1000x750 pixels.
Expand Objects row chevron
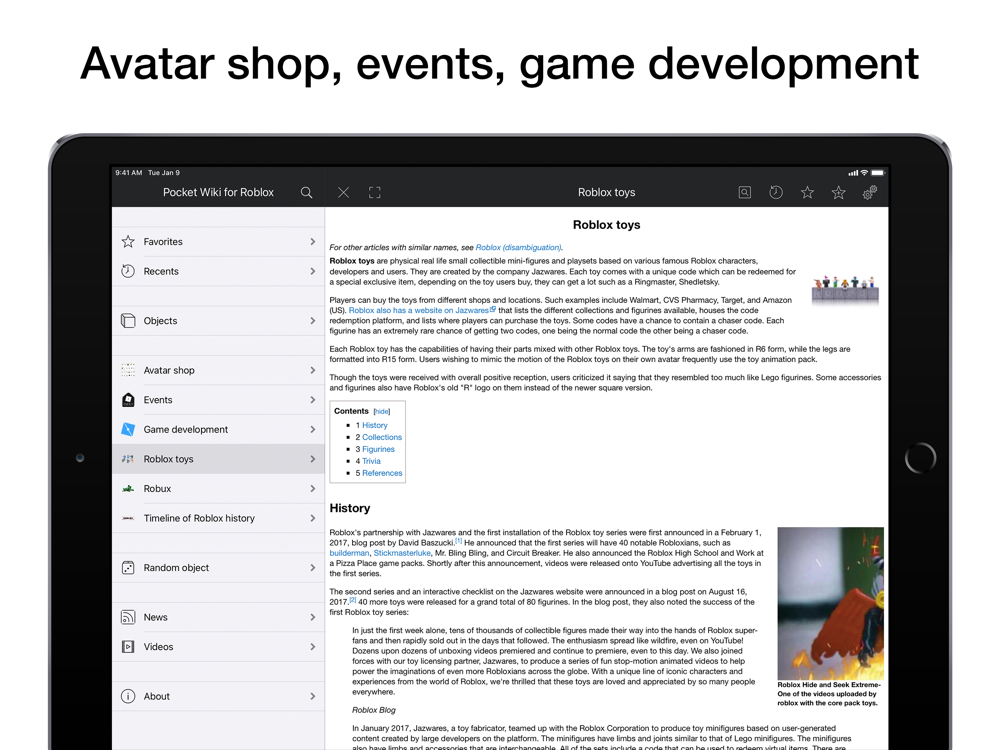(312, 321)
